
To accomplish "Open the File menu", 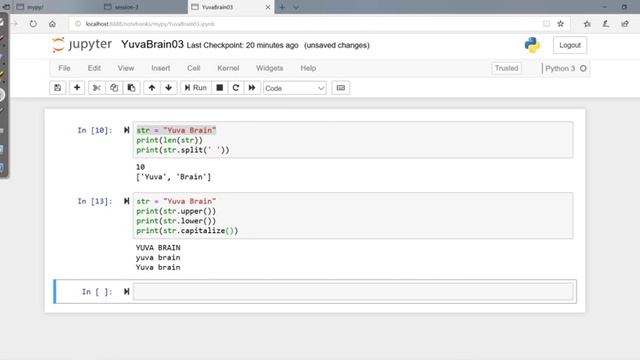I will [64, 68].
